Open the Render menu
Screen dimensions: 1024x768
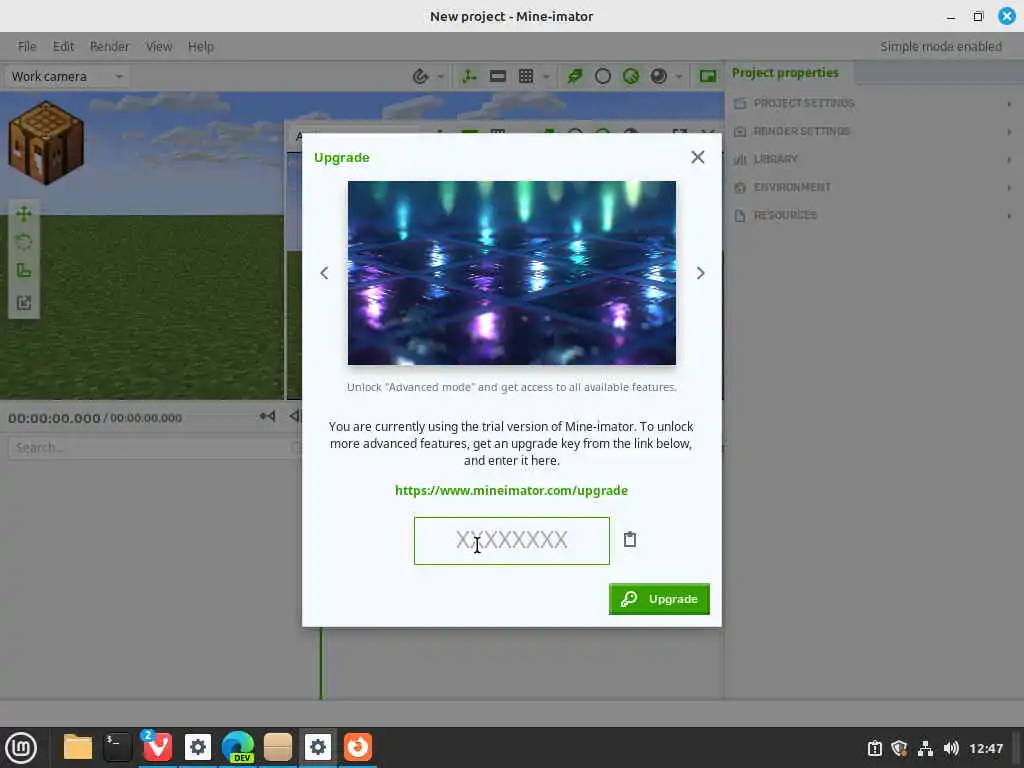110,46
